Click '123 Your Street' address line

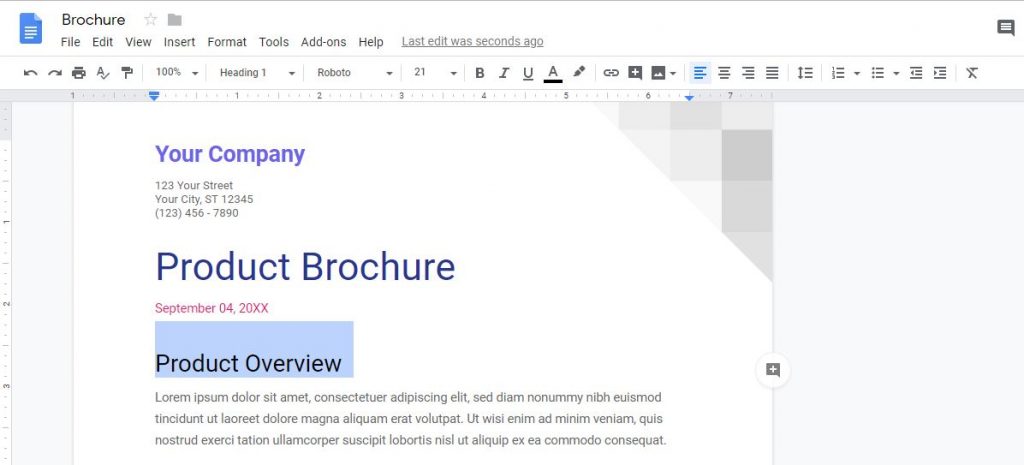click(194, 185)
